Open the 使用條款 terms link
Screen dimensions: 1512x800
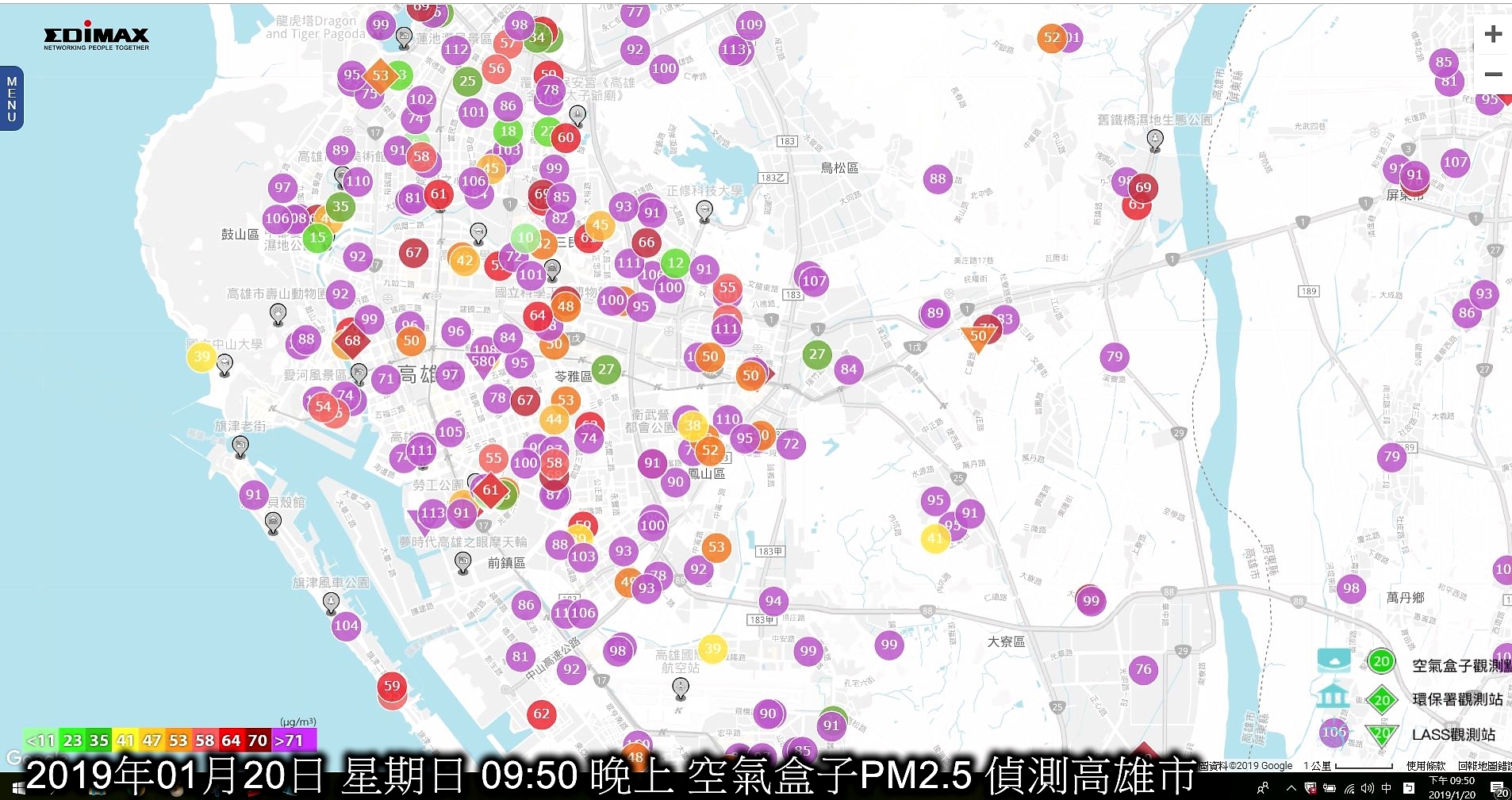pyautogui.click(x=1426, y=766)
